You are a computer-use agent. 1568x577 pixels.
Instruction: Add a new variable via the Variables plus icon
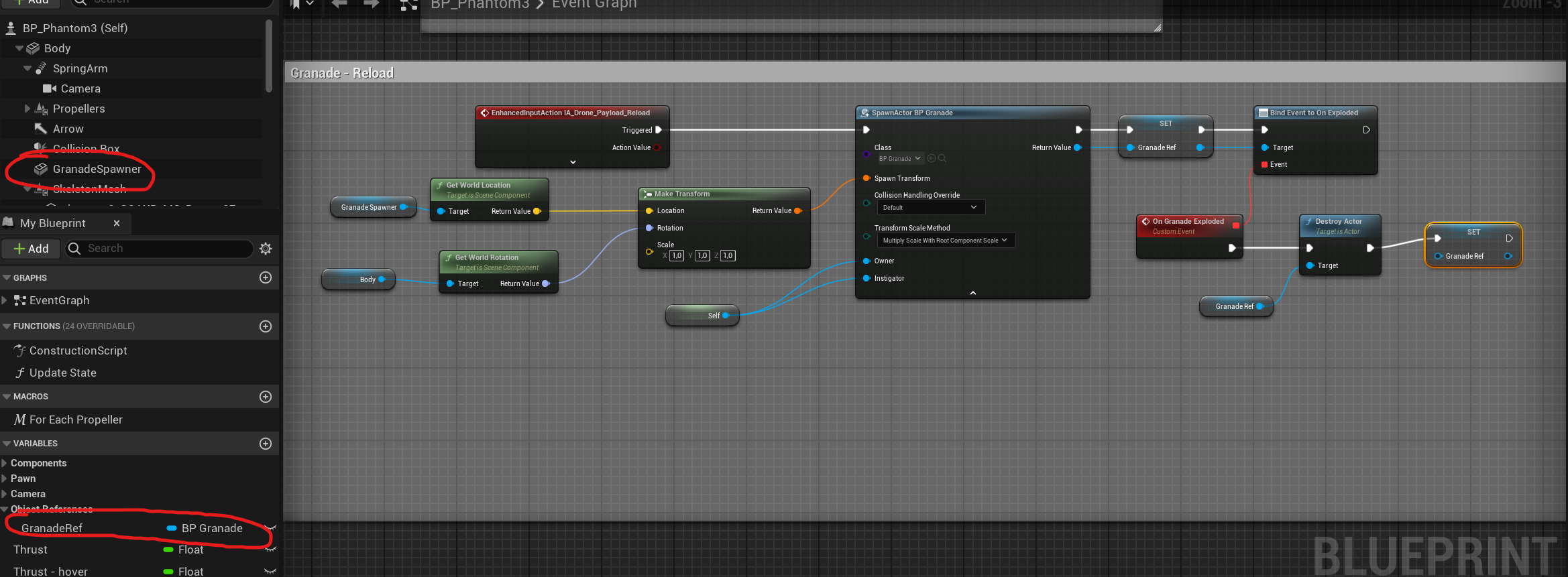coord(266,444)
